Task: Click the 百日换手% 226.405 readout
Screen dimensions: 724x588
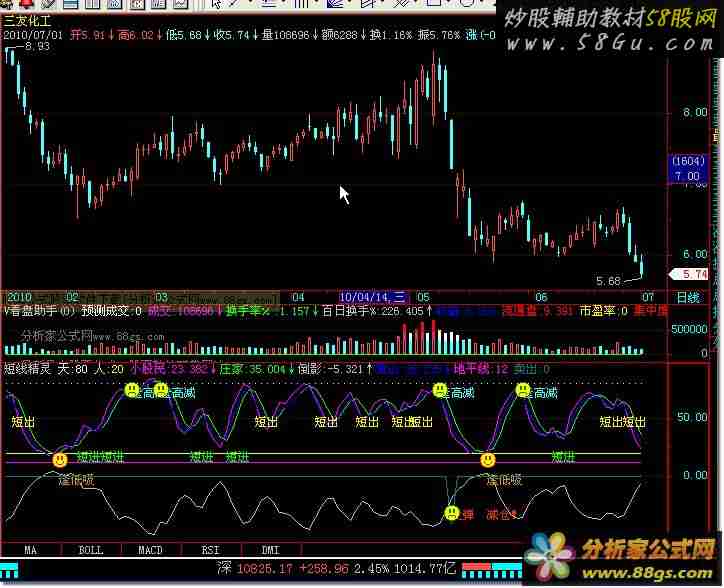Action: (x=373, y=311)
